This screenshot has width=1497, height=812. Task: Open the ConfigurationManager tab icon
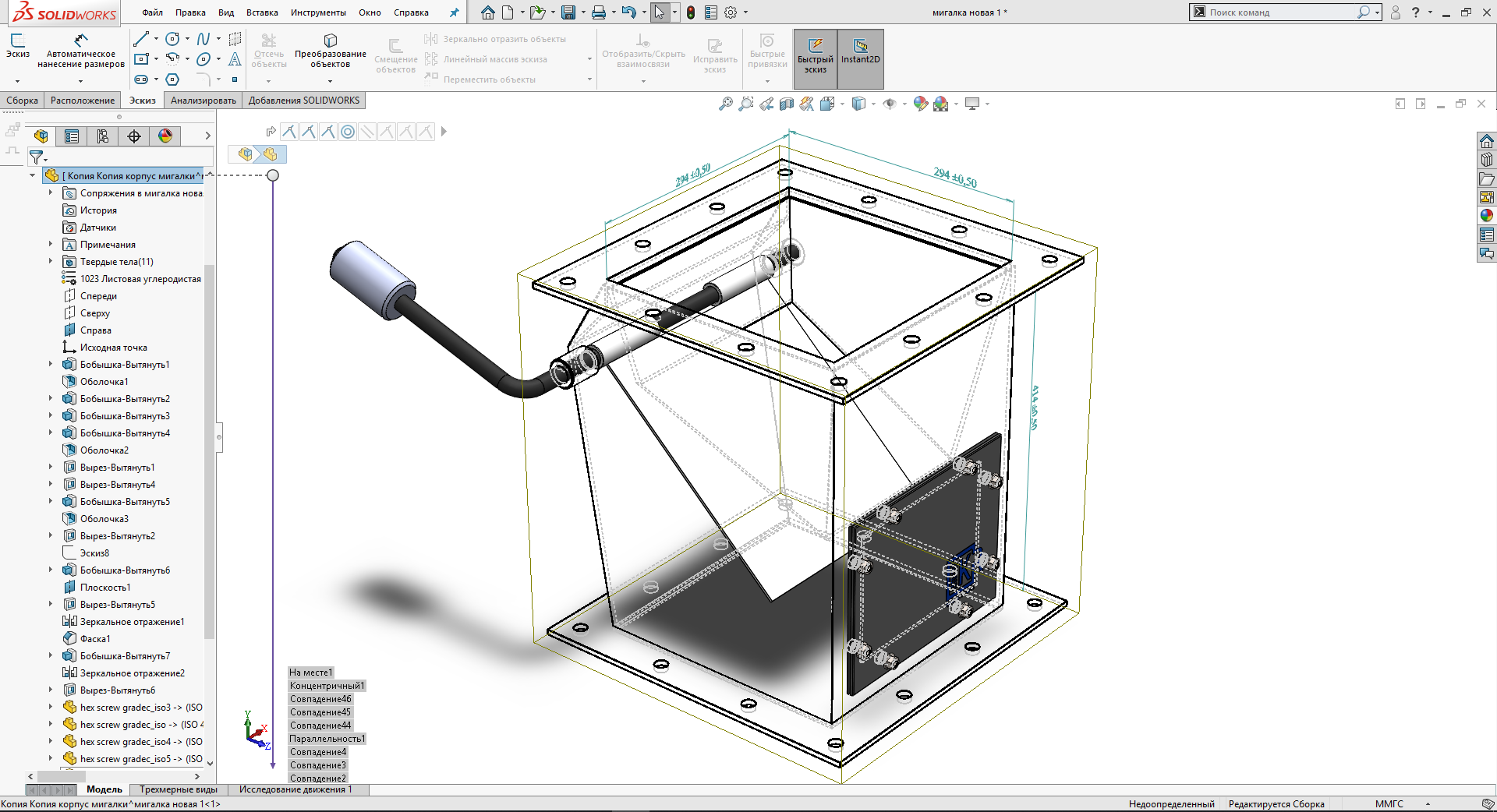click(x=103, y=136)
